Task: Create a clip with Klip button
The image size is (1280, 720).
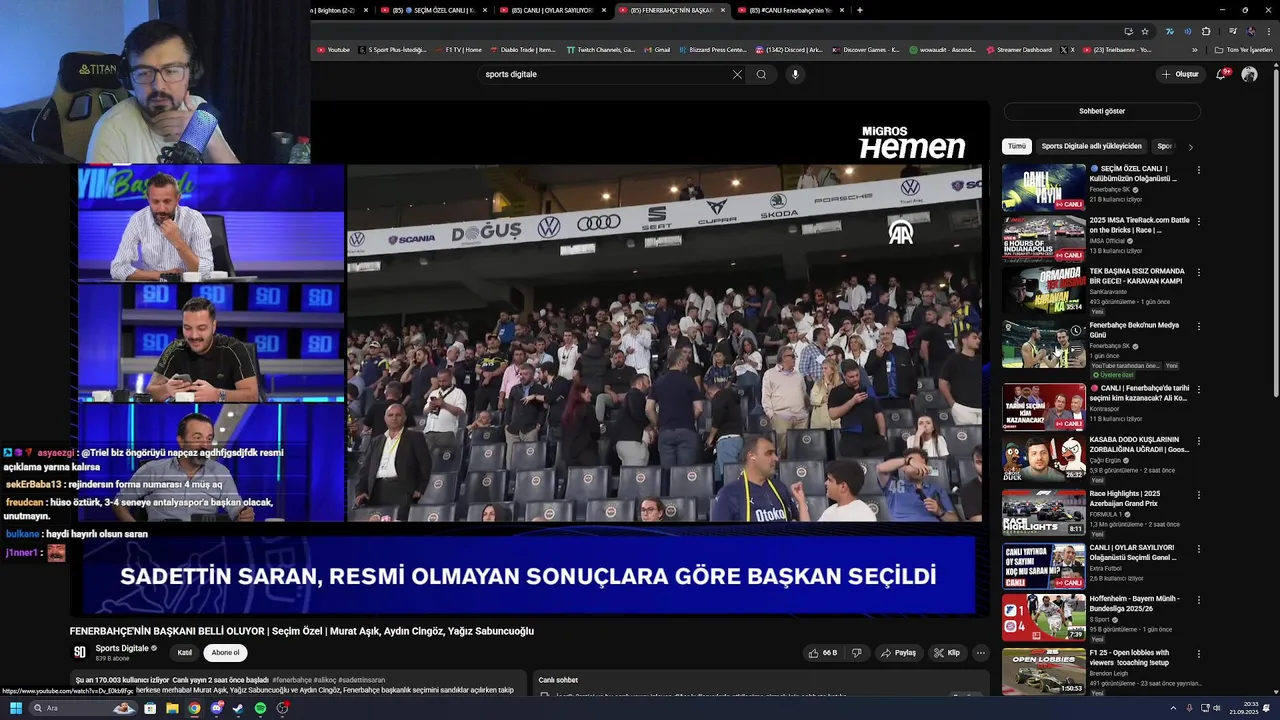Action: (x=947, y=653)
